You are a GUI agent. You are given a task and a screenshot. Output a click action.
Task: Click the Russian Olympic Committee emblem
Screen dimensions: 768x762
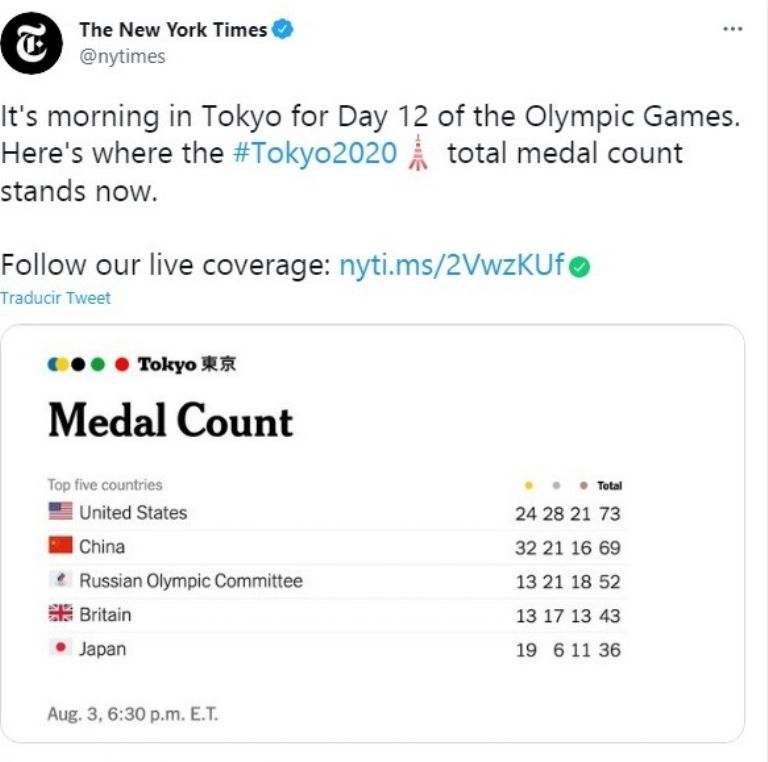tap(60, 580)
